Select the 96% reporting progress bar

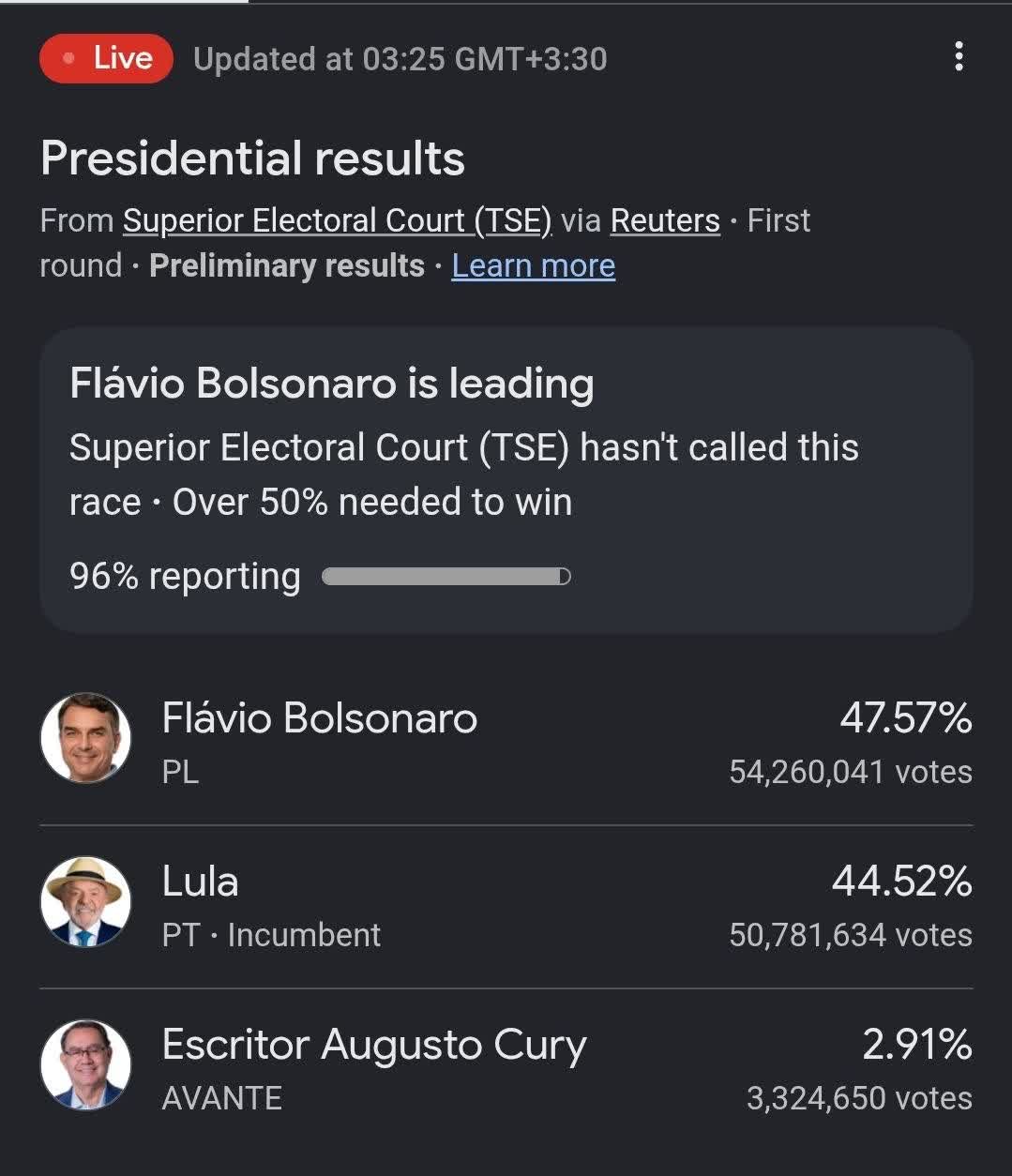point(446,576)
